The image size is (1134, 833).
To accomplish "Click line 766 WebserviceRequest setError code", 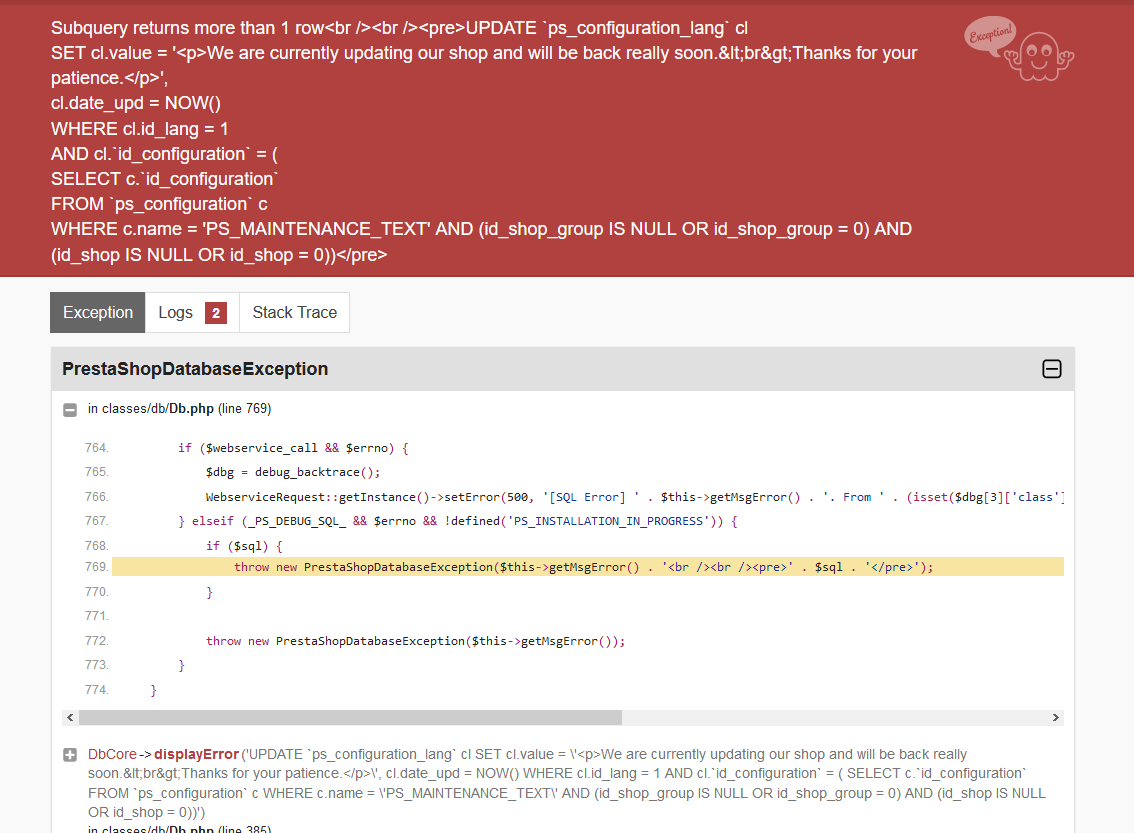I will [634, 497].
